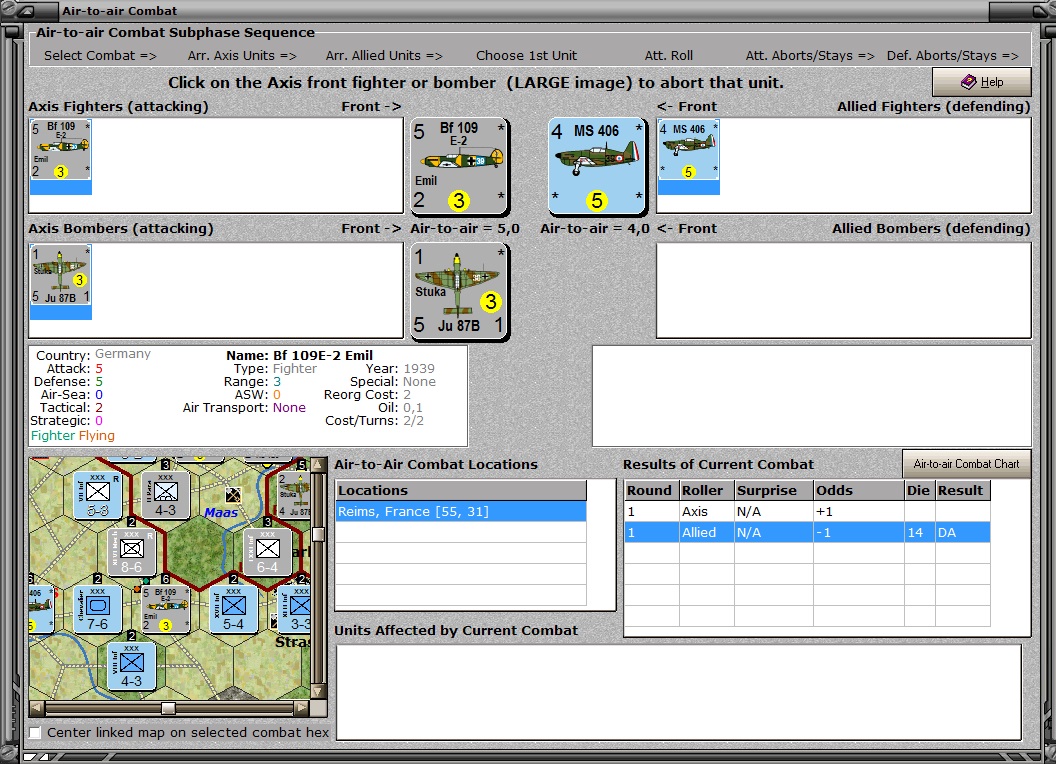Select the round 1 Allied result row
The height and width of the screenshot is (764, 1056).
pos(807,532)
